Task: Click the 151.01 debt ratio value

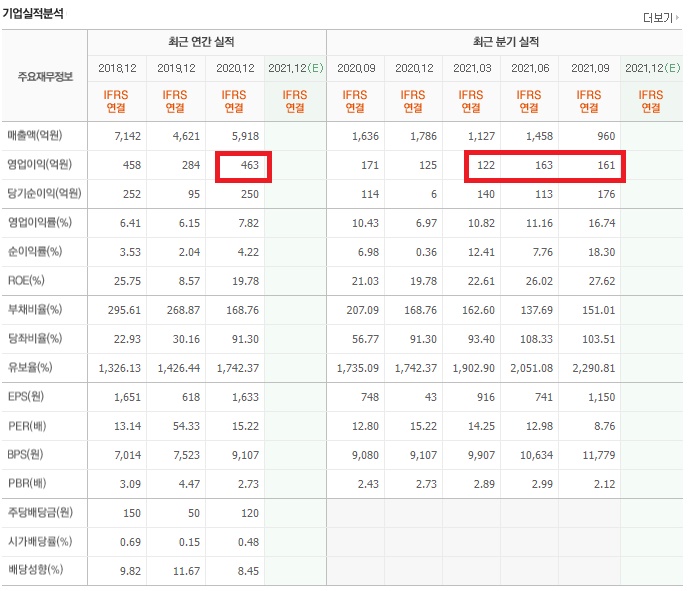Action: point(598,310)
